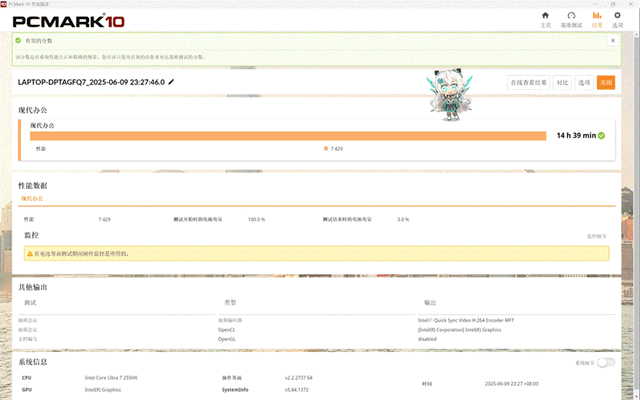
Task: Click the OpenGL type cell
Action: 227,339
